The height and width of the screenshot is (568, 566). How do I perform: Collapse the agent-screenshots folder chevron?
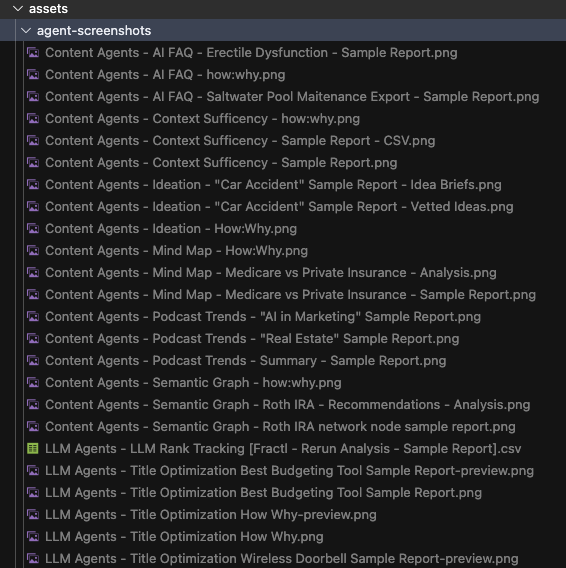click(x=26, y=31)
